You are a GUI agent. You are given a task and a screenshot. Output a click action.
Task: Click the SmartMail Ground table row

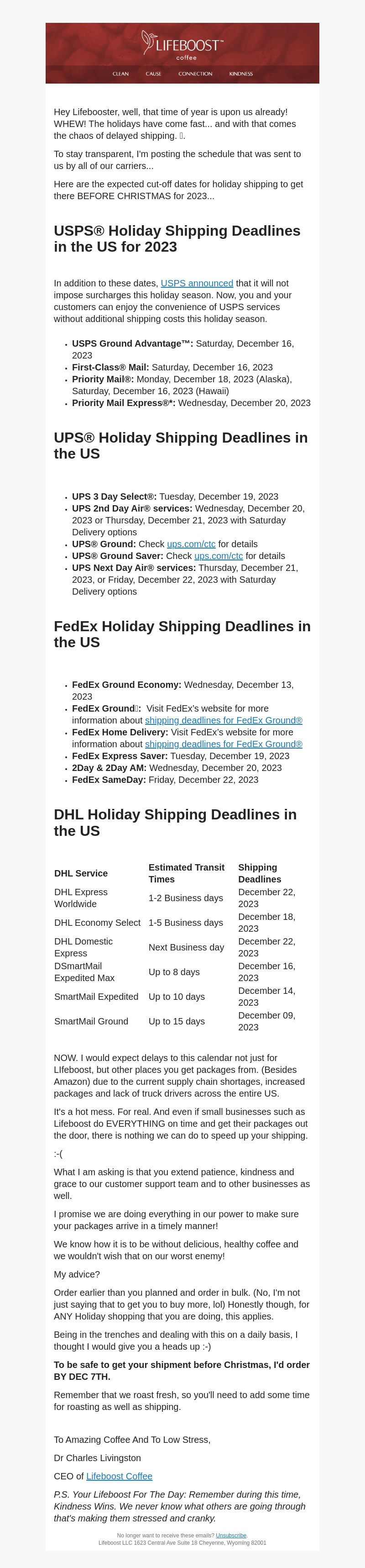point(182,1021)
